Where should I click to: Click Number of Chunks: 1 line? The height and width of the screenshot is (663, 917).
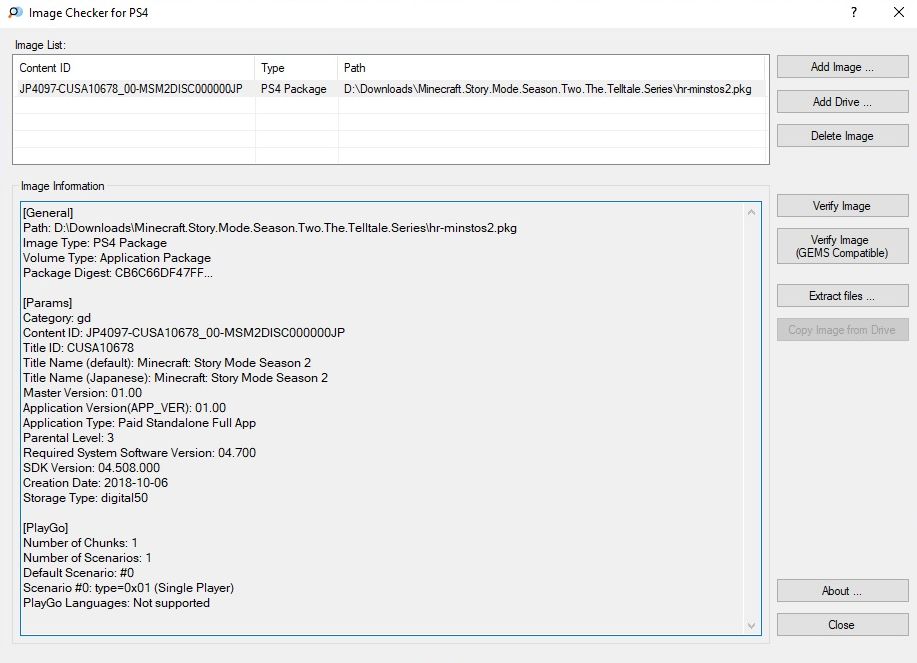[x=80, y=543]
